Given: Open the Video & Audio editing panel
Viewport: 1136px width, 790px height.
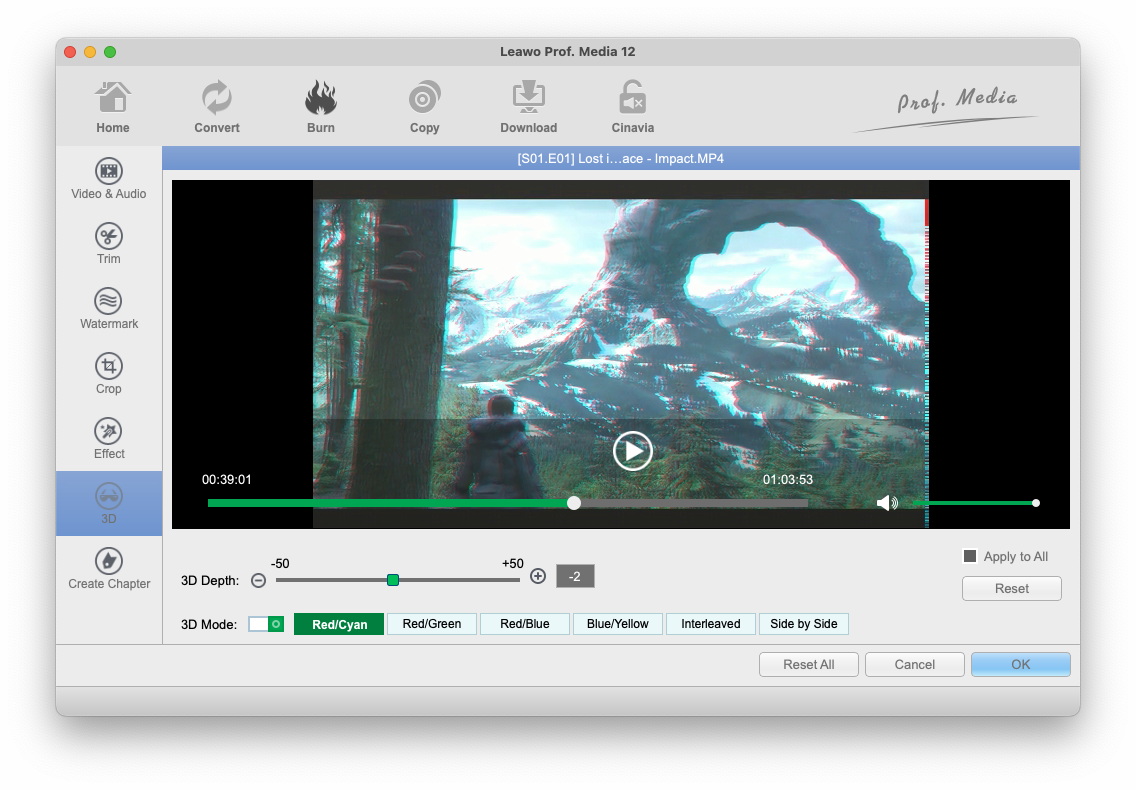Looking at the screenshot, I should click(109, 178).
